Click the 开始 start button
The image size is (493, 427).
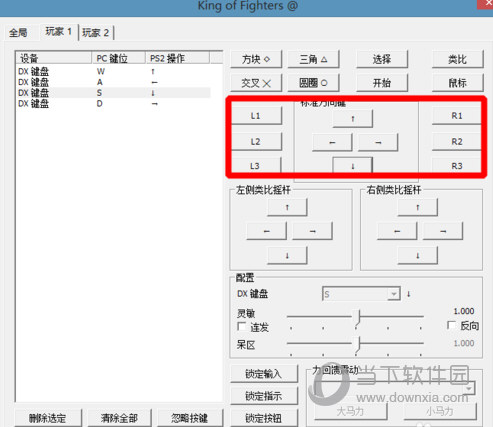[382, 83]
